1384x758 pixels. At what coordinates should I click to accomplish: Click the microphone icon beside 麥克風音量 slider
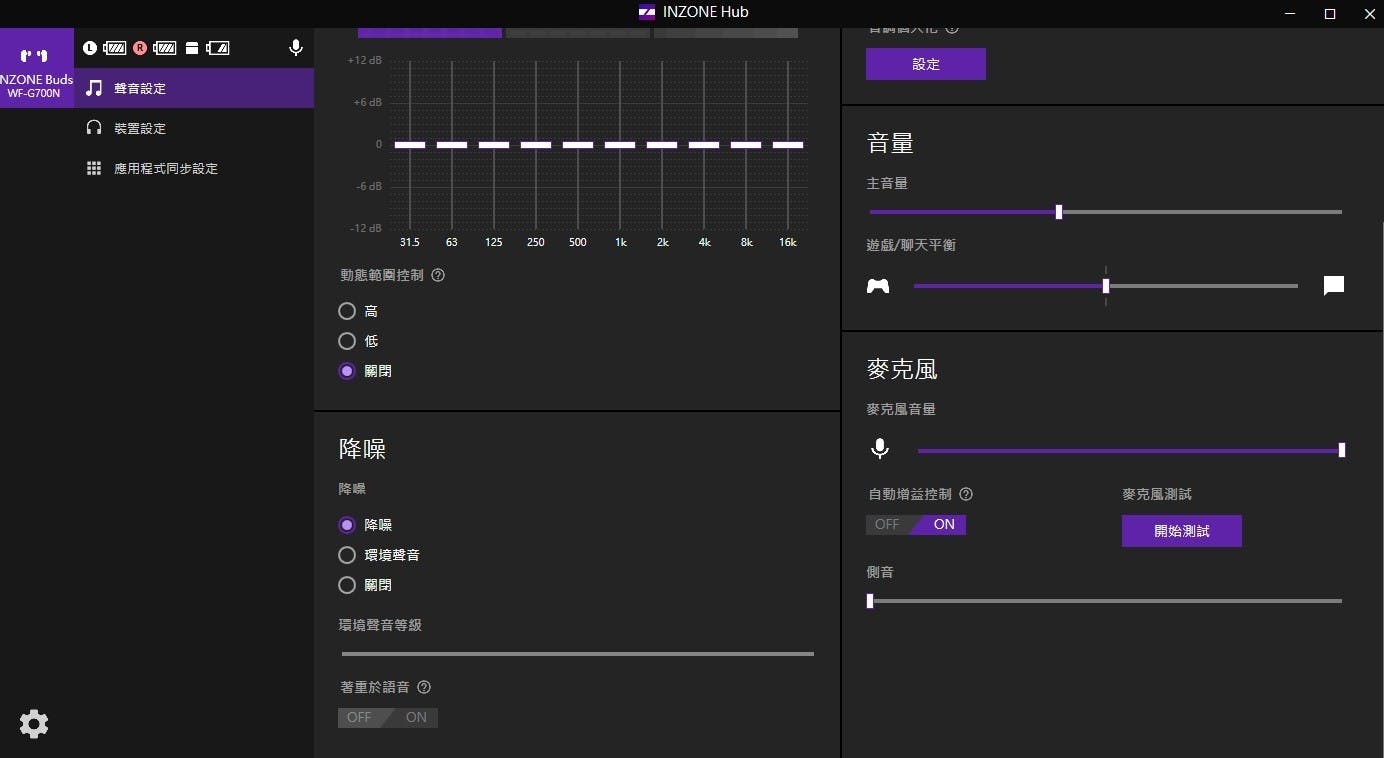pos(880,449)
